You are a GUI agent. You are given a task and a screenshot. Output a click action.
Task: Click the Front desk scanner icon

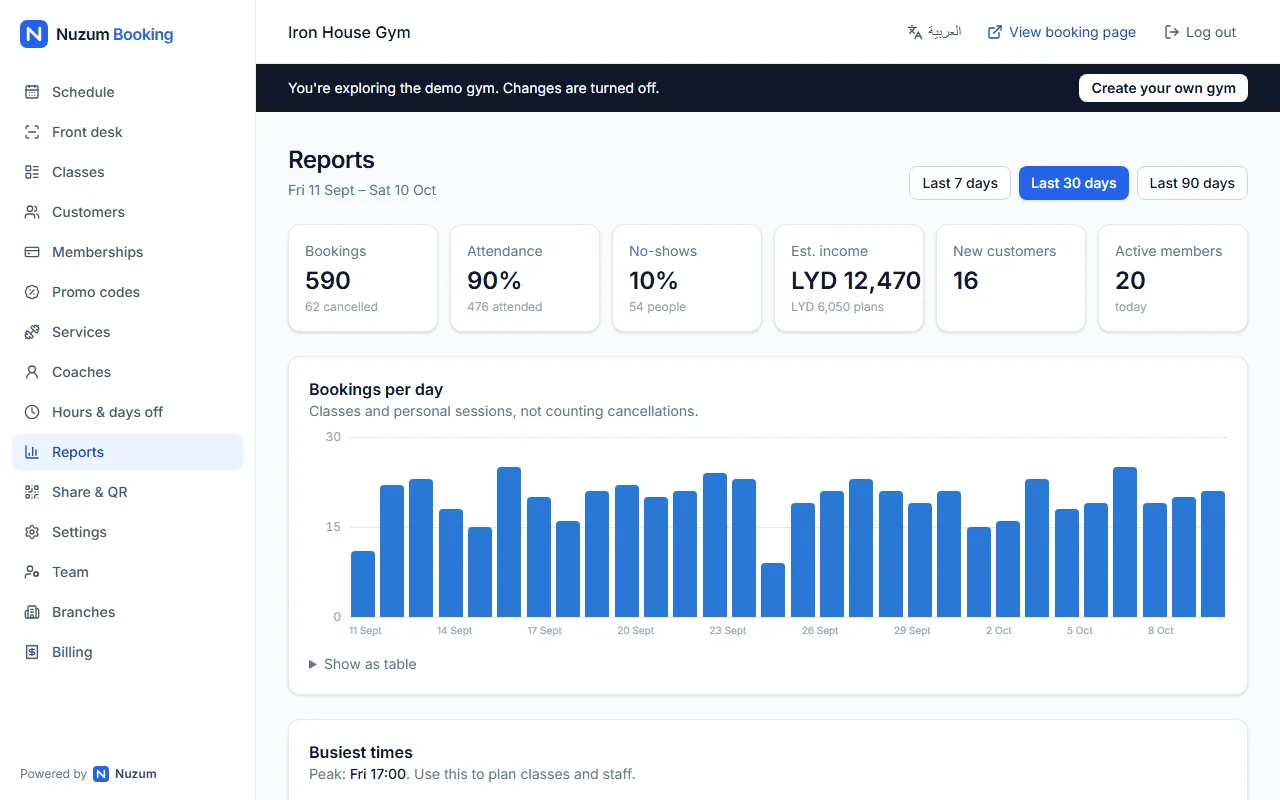32,132
